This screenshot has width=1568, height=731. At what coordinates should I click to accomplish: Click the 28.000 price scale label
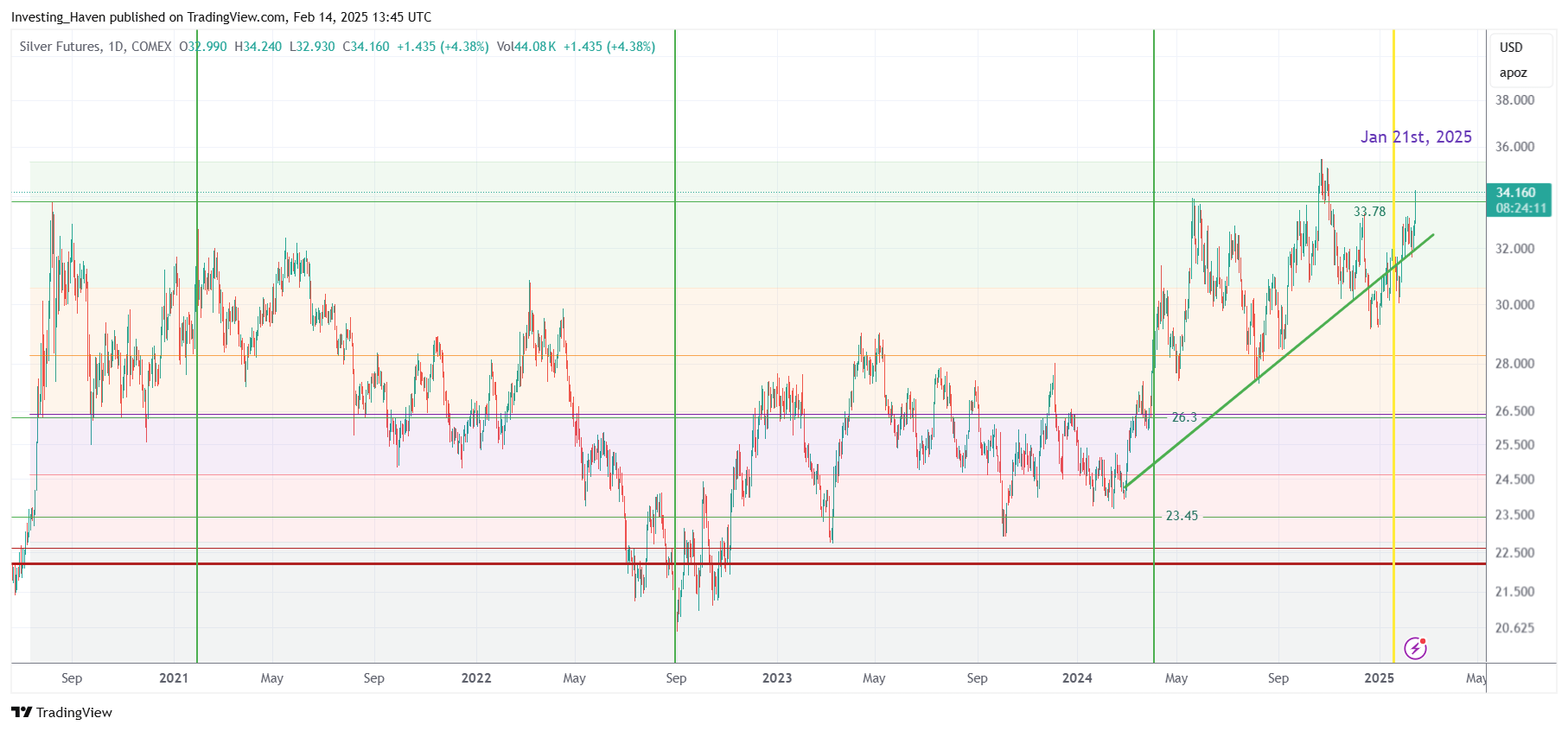pyautogui.click(x=1515, y=364)
